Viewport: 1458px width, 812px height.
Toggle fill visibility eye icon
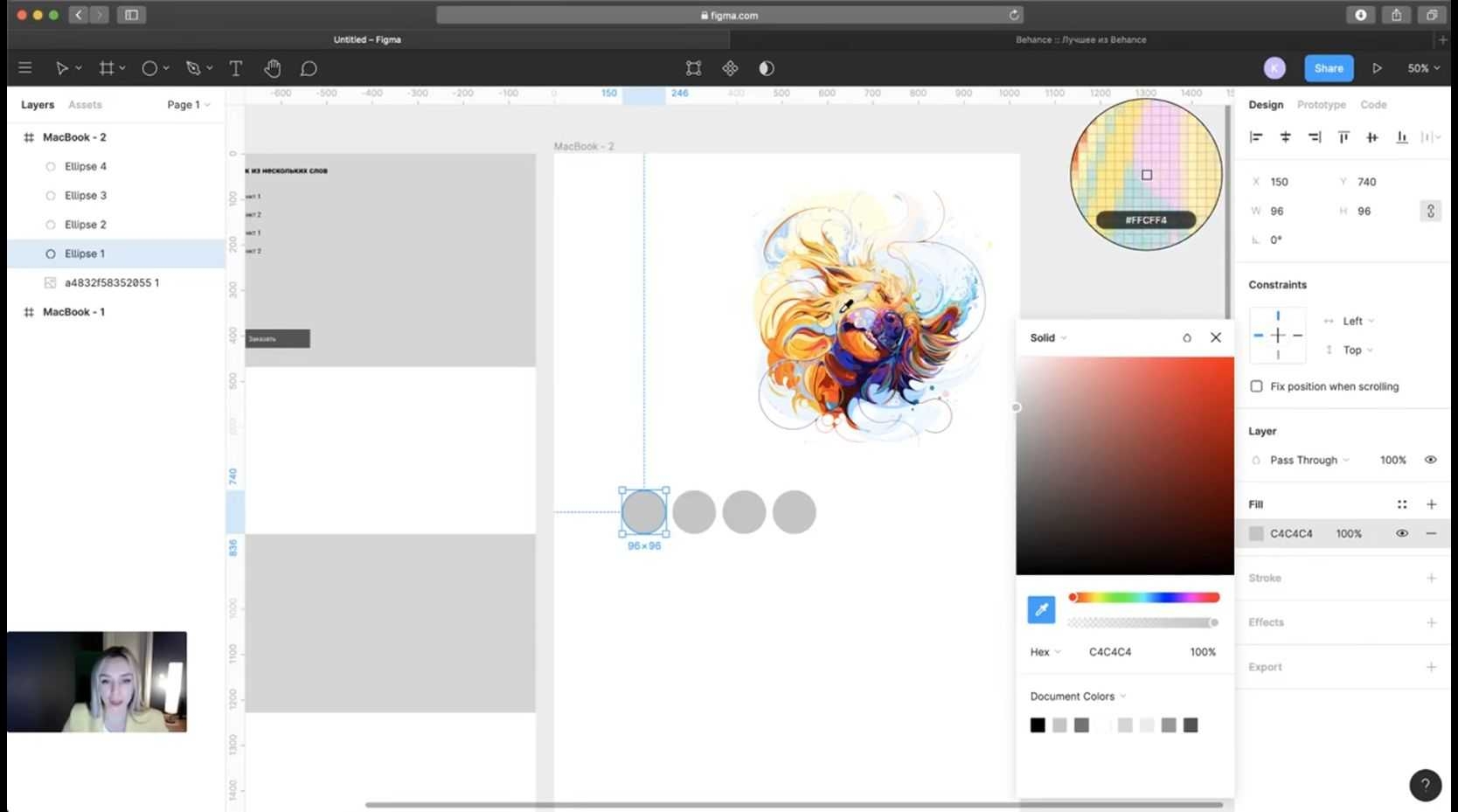(1402, 533)
